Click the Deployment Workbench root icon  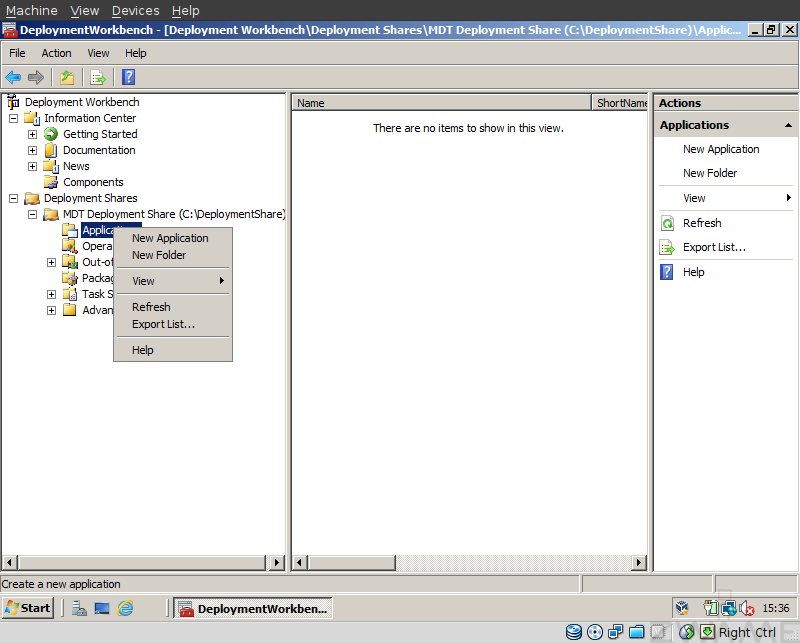pos(13,102)
